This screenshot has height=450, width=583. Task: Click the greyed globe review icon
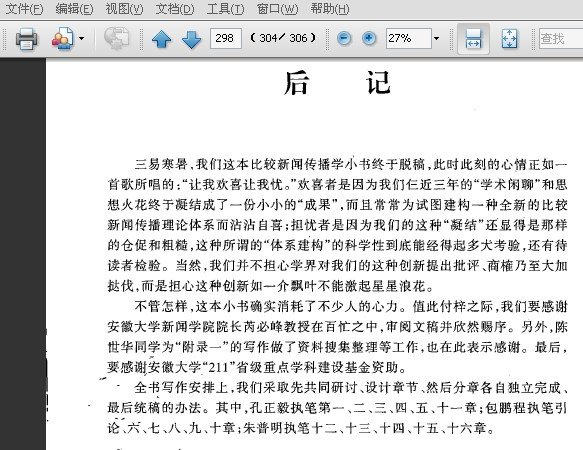pos(116,38)
